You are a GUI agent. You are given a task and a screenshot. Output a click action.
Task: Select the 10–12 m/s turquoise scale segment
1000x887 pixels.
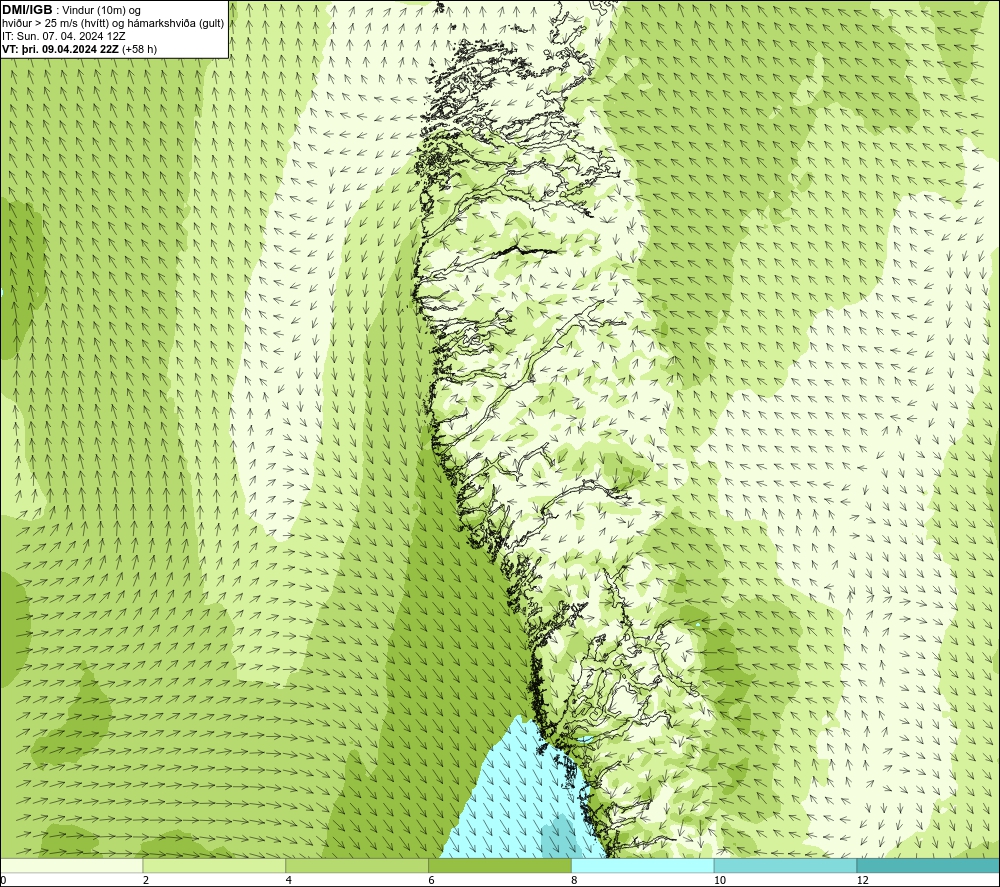tap(786, 866)
